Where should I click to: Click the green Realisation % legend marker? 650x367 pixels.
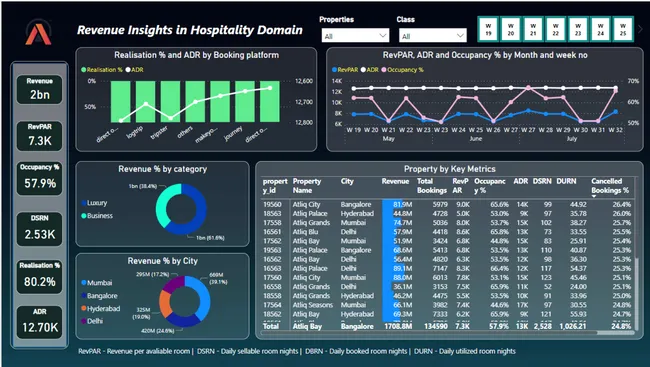83,70
